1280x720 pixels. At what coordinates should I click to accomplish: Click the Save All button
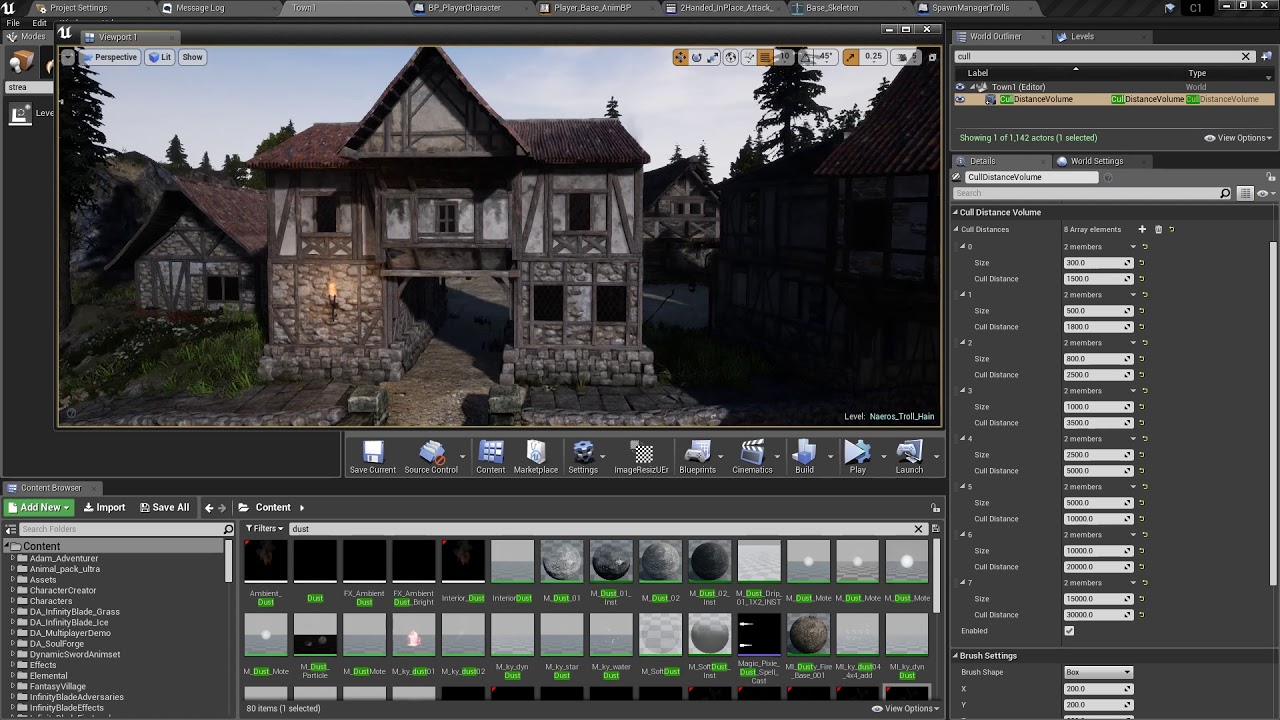coord(164,507)
